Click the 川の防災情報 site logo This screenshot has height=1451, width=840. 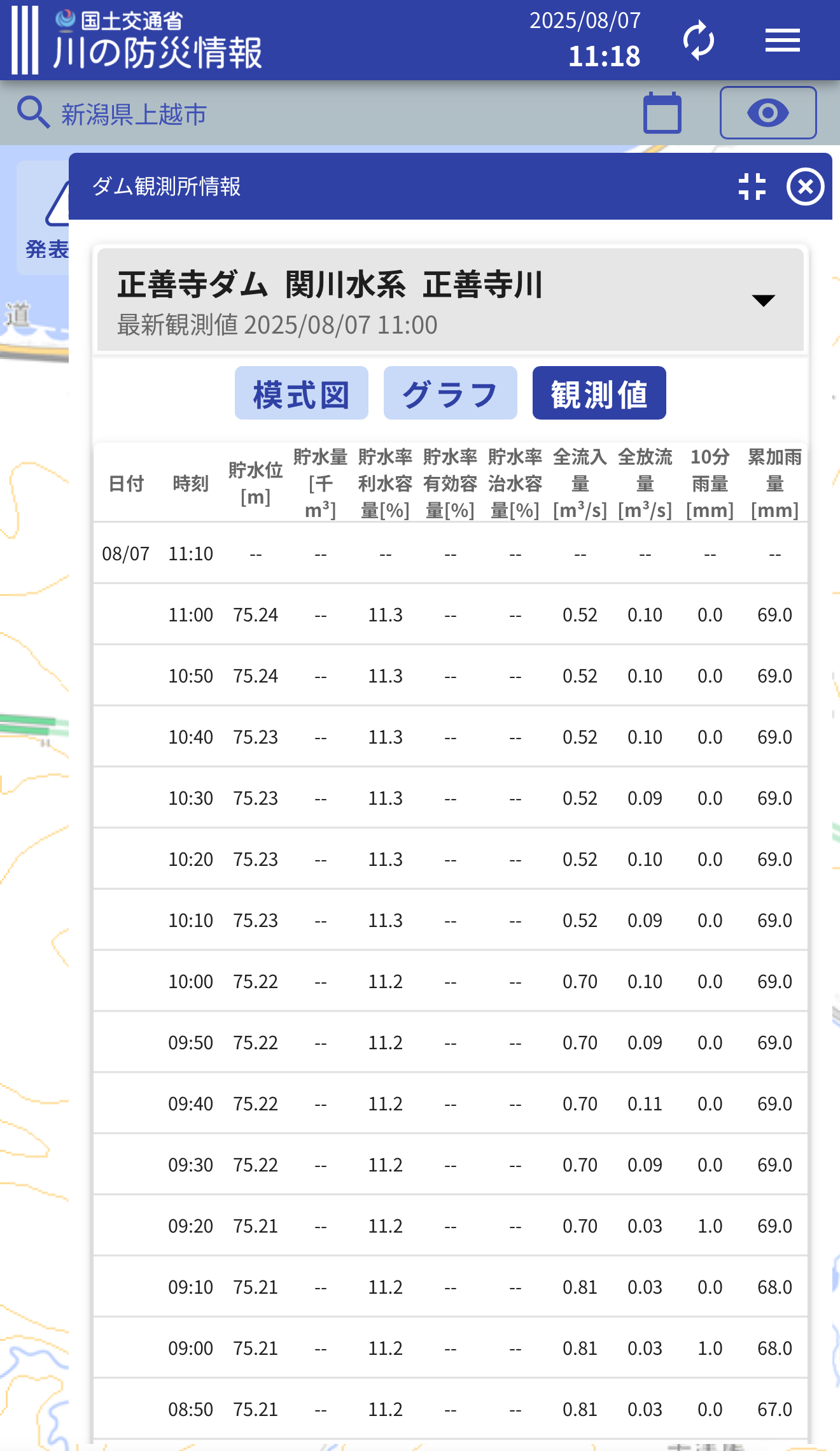[137, 40]
